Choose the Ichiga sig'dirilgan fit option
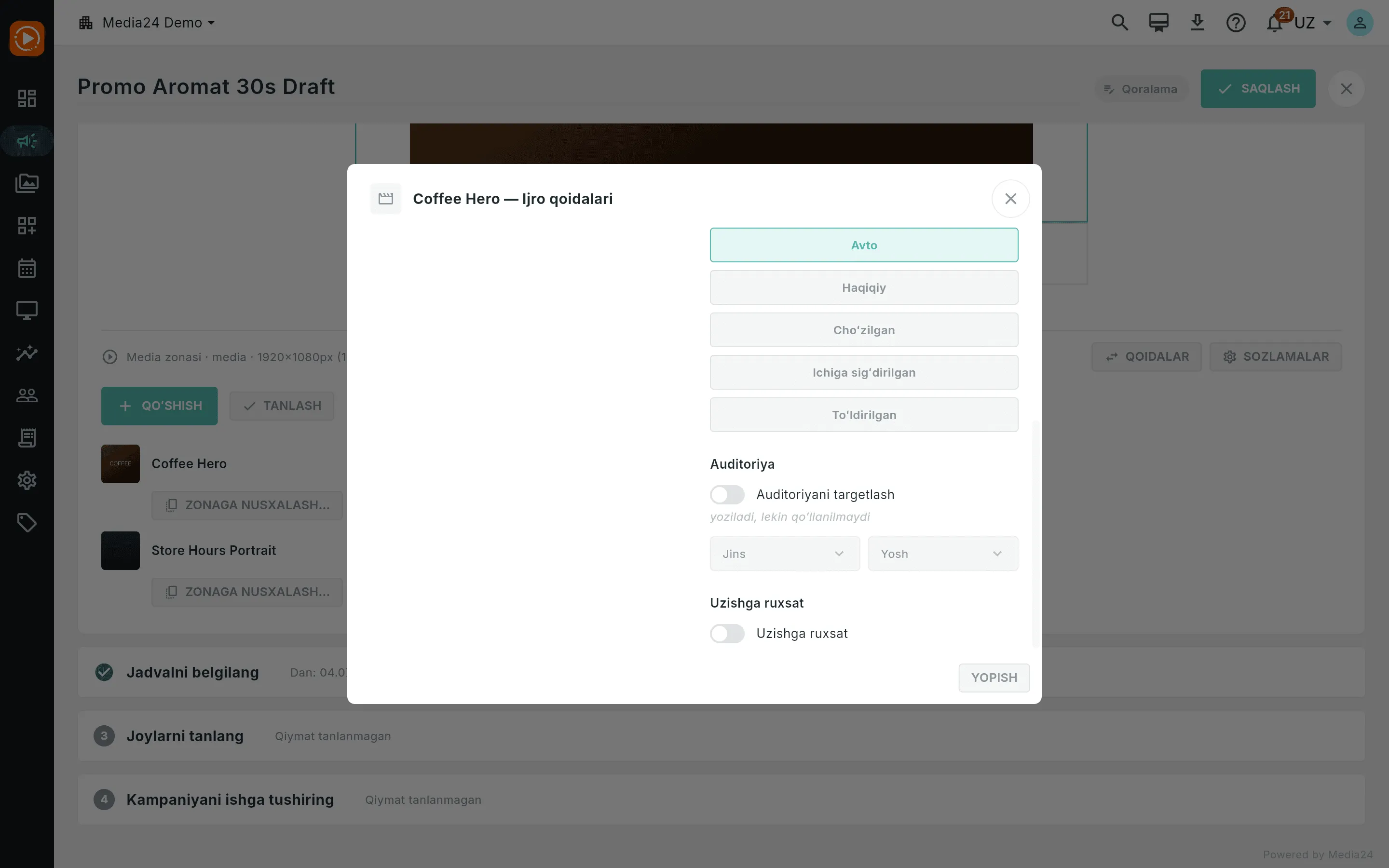Image resolution: width=1389 pixels, height=868 pixels. (864, 373)
